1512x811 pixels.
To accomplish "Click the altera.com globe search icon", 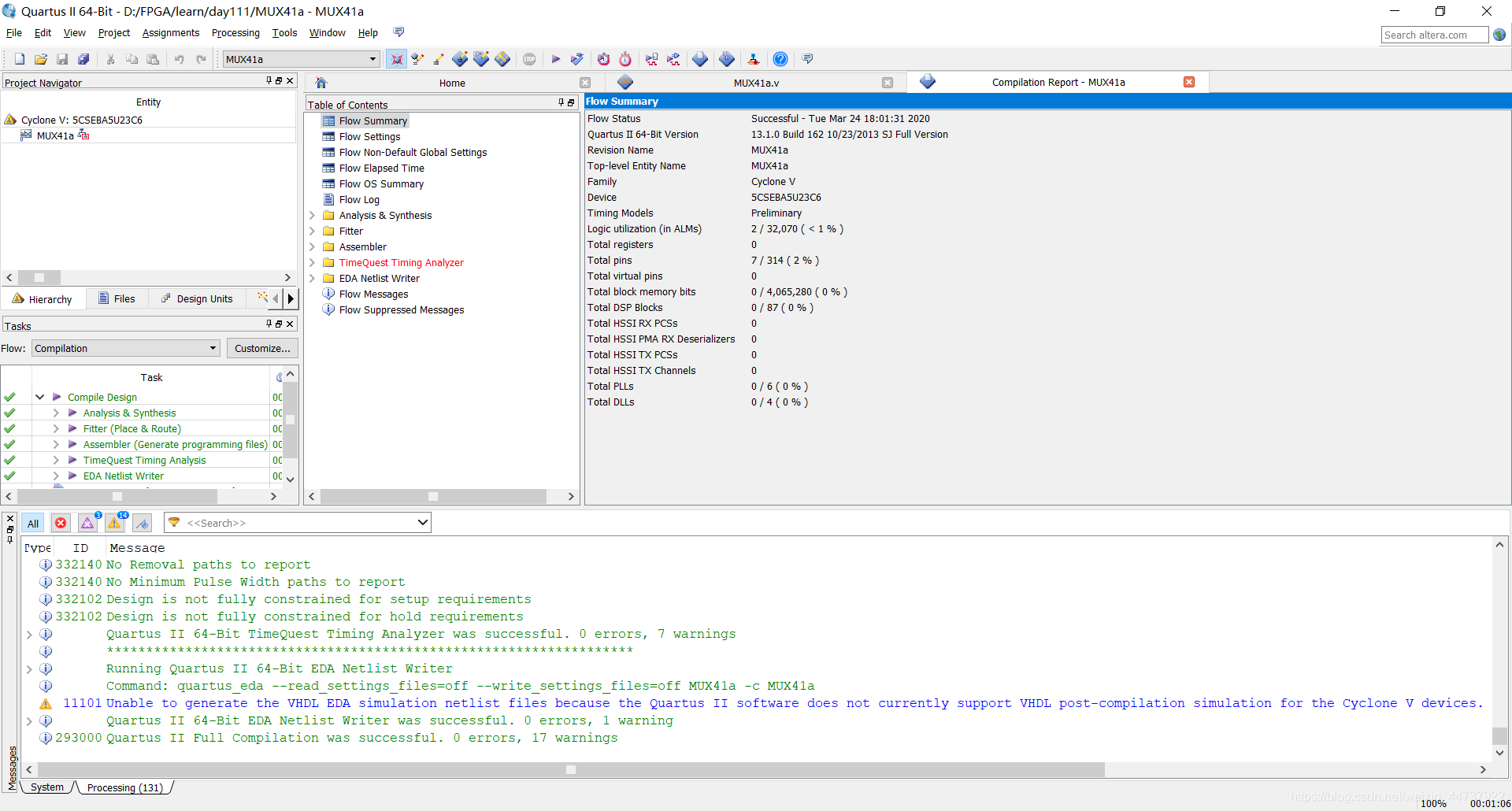I will 1499,35.
